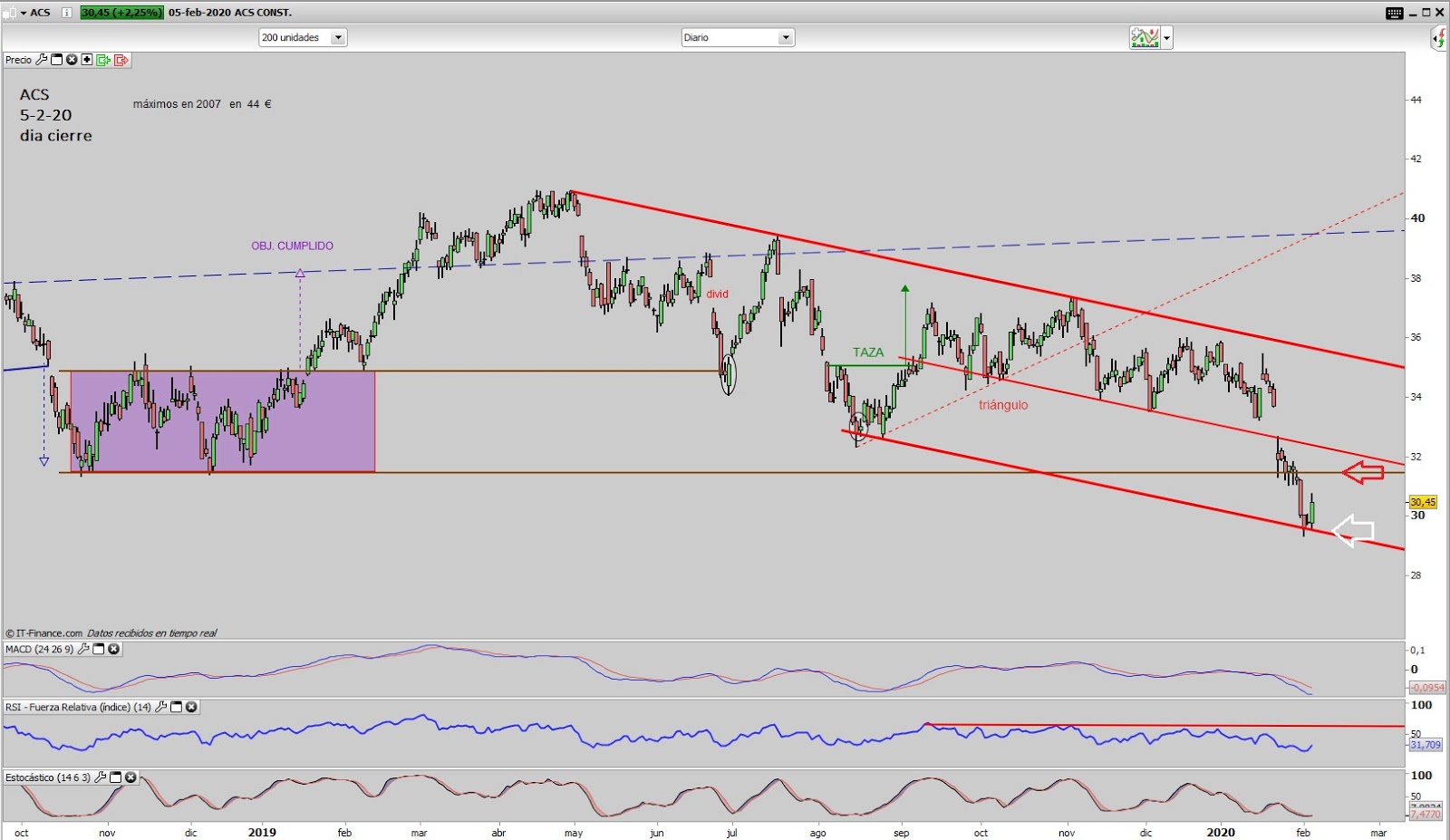Click the MACD panel window icon
The height and width of the screenshot is (840, 1450).
[99, 649]
